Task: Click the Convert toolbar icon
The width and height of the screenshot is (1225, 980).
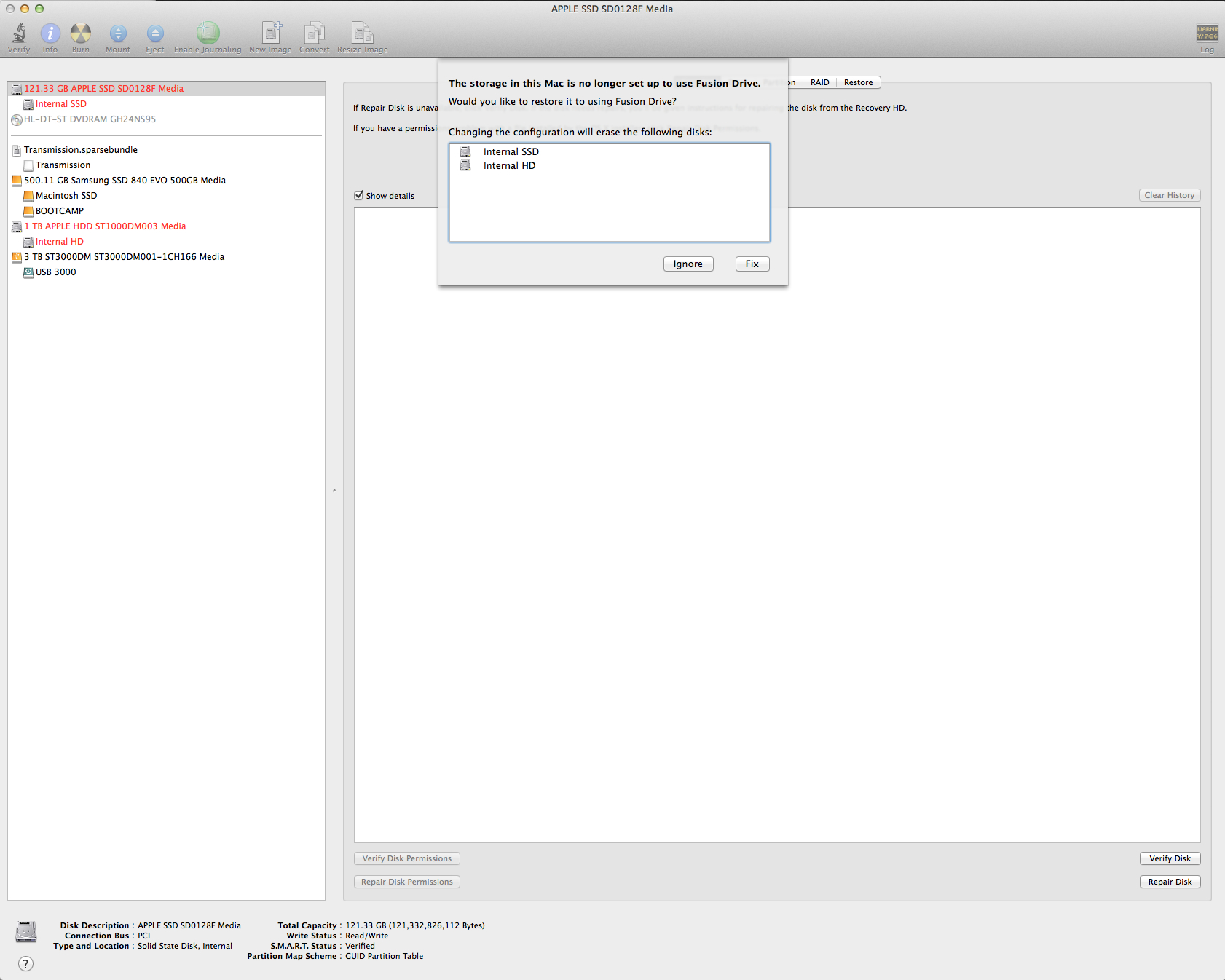Action: pyautogui.click(x=315, y=32)
